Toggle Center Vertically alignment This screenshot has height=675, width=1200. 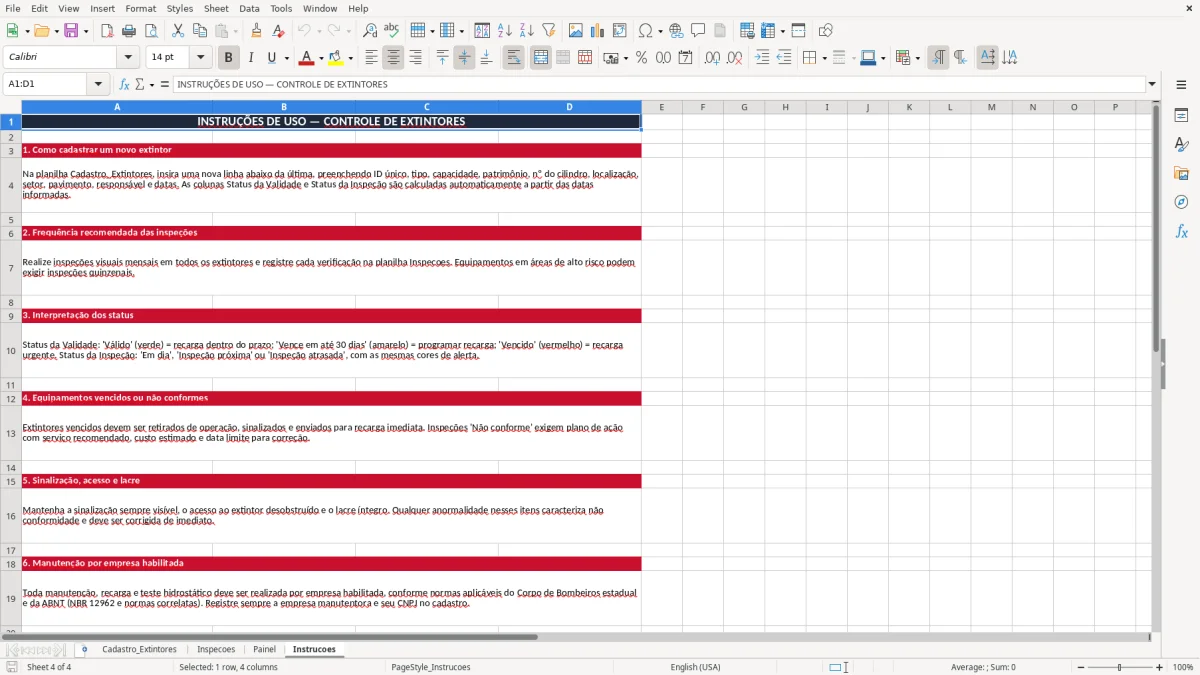coord(464,58)
